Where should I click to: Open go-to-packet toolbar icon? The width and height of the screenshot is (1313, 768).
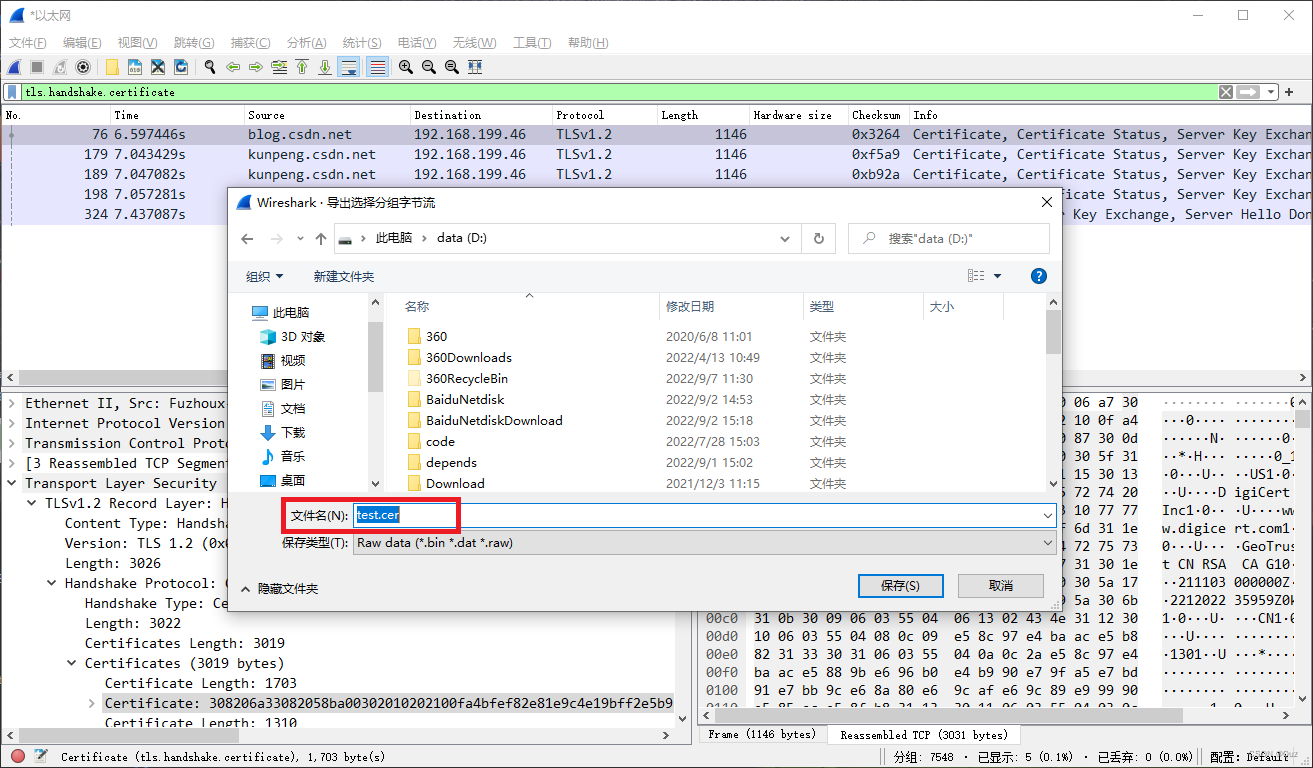[279, 67]
